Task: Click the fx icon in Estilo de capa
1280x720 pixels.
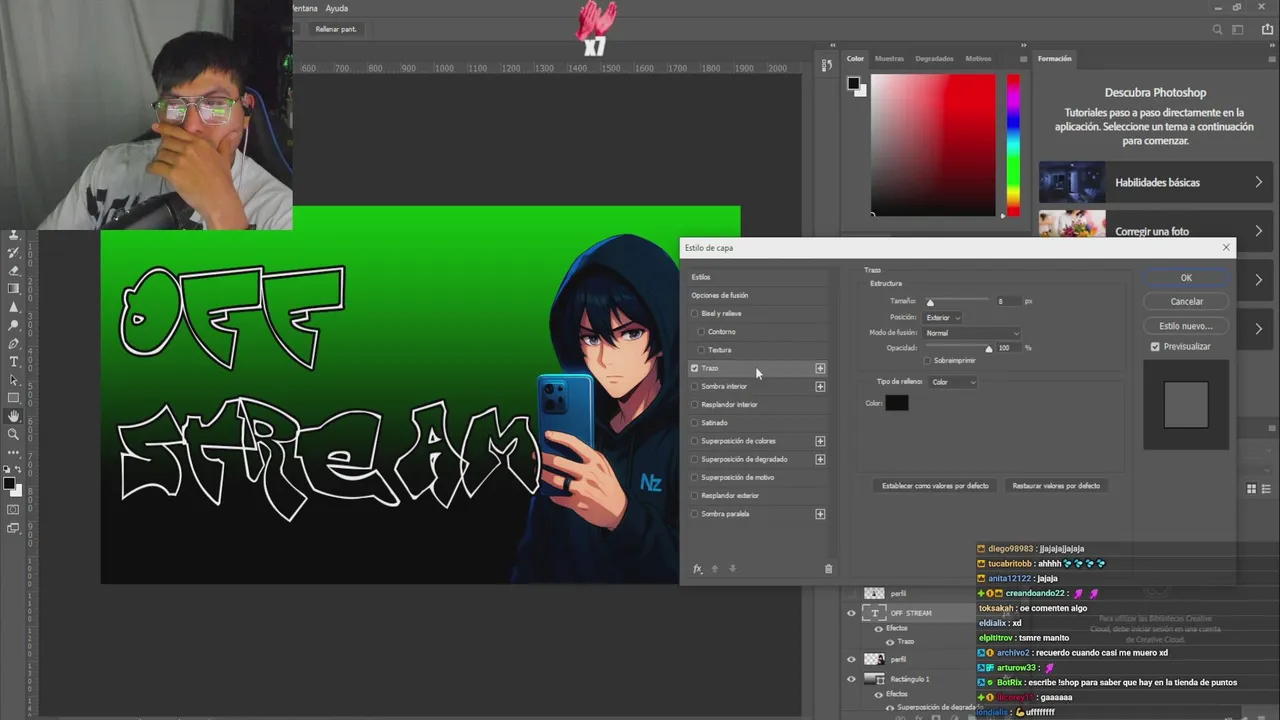Action: [697, 569]
